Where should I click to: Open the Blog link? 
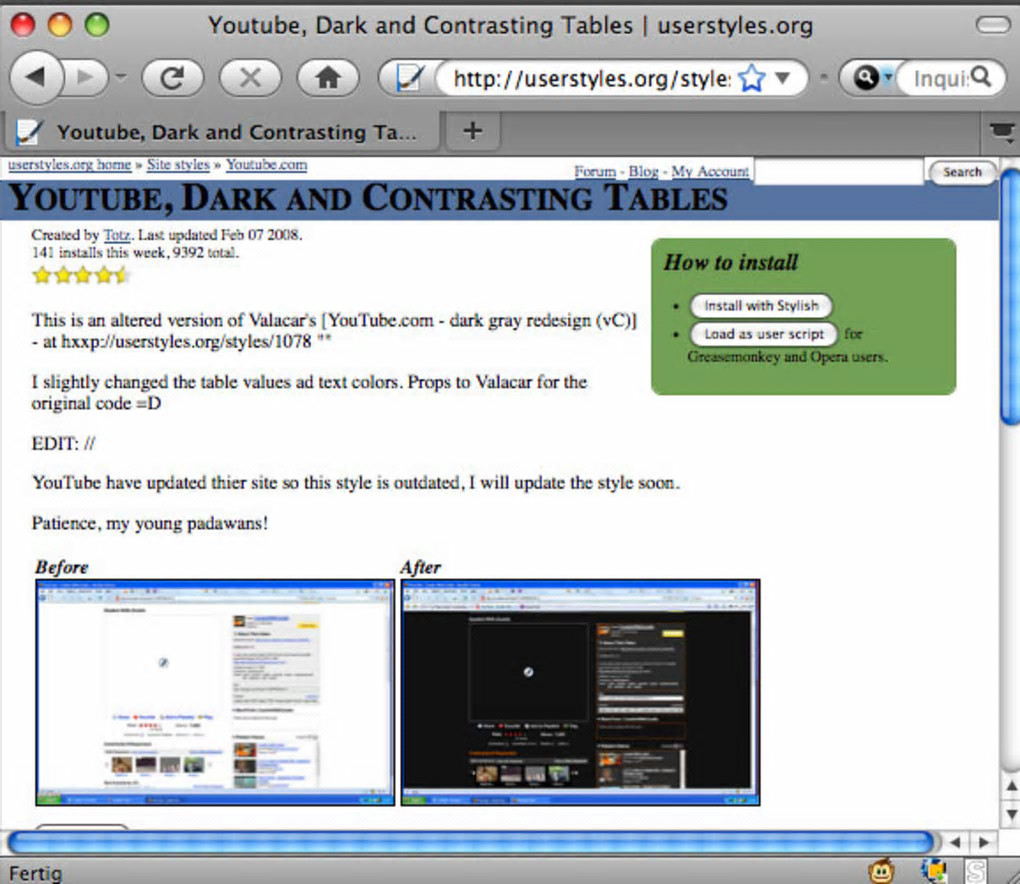643,171
